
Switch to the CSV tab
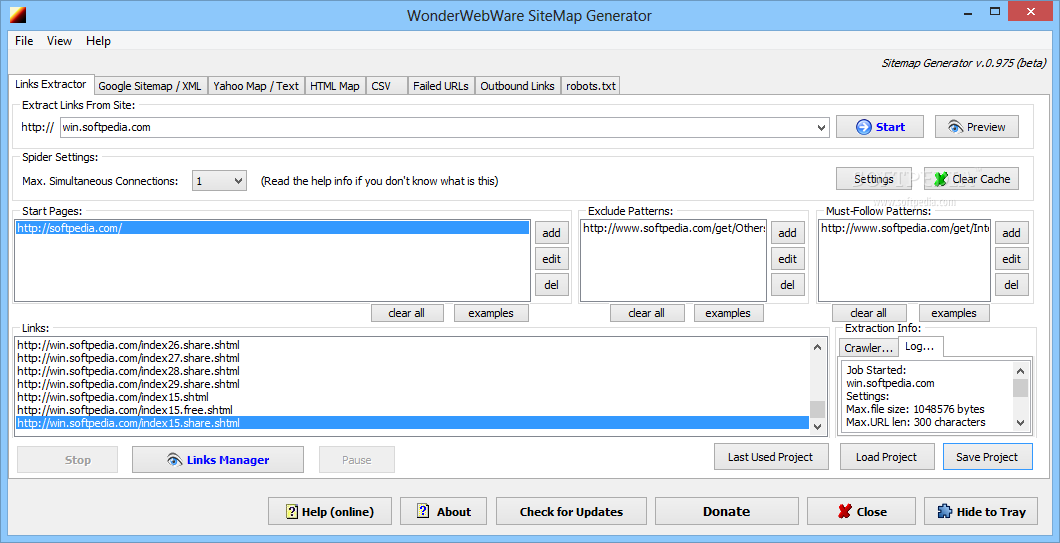(386, 86)
